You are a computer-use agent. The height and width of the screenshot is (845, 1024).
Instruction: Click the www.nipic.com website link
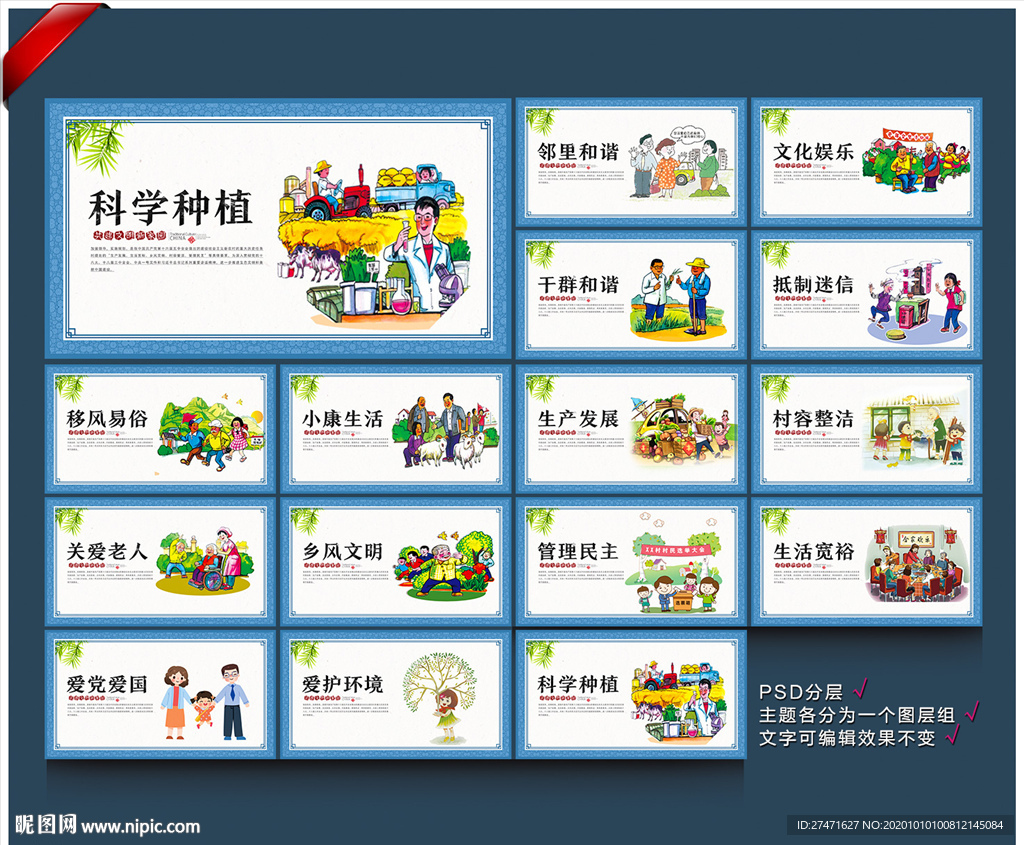140,827
